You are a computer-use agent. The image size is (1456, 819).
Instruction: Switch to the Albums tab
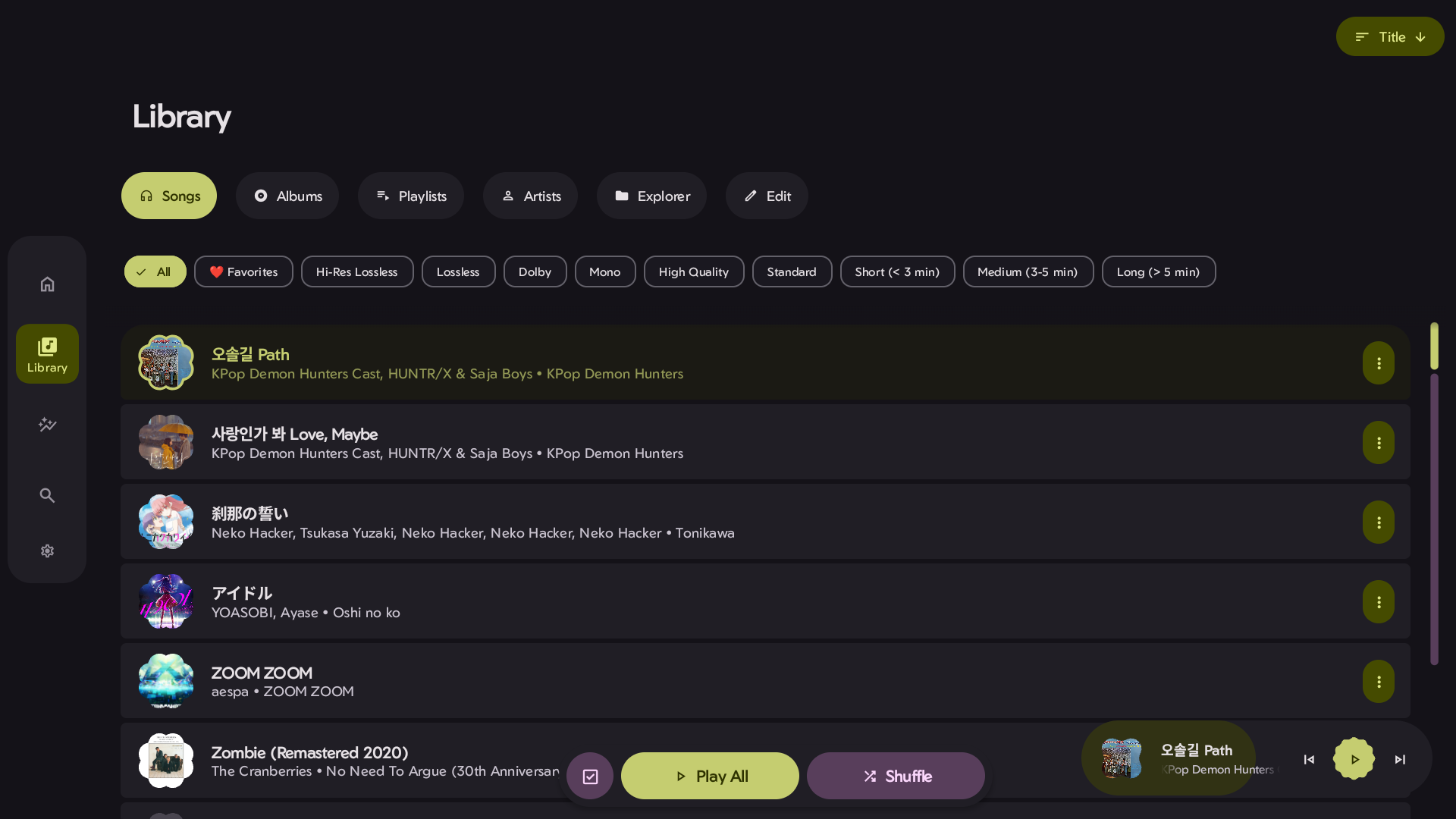[287, 196]
